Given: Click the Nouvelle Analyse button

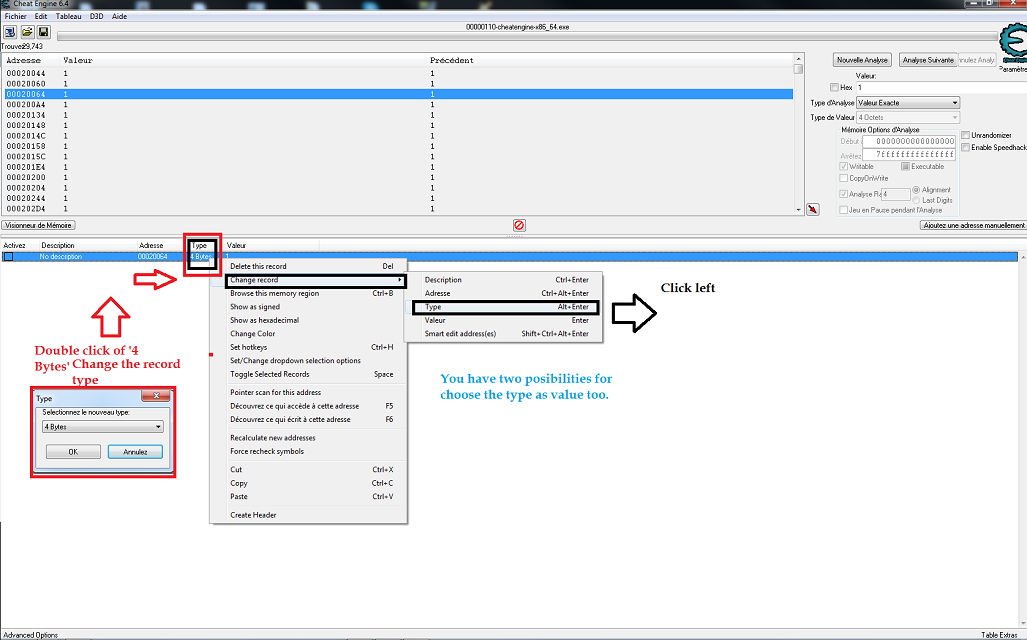Looking at the screenshot, I should coord(862,60).
